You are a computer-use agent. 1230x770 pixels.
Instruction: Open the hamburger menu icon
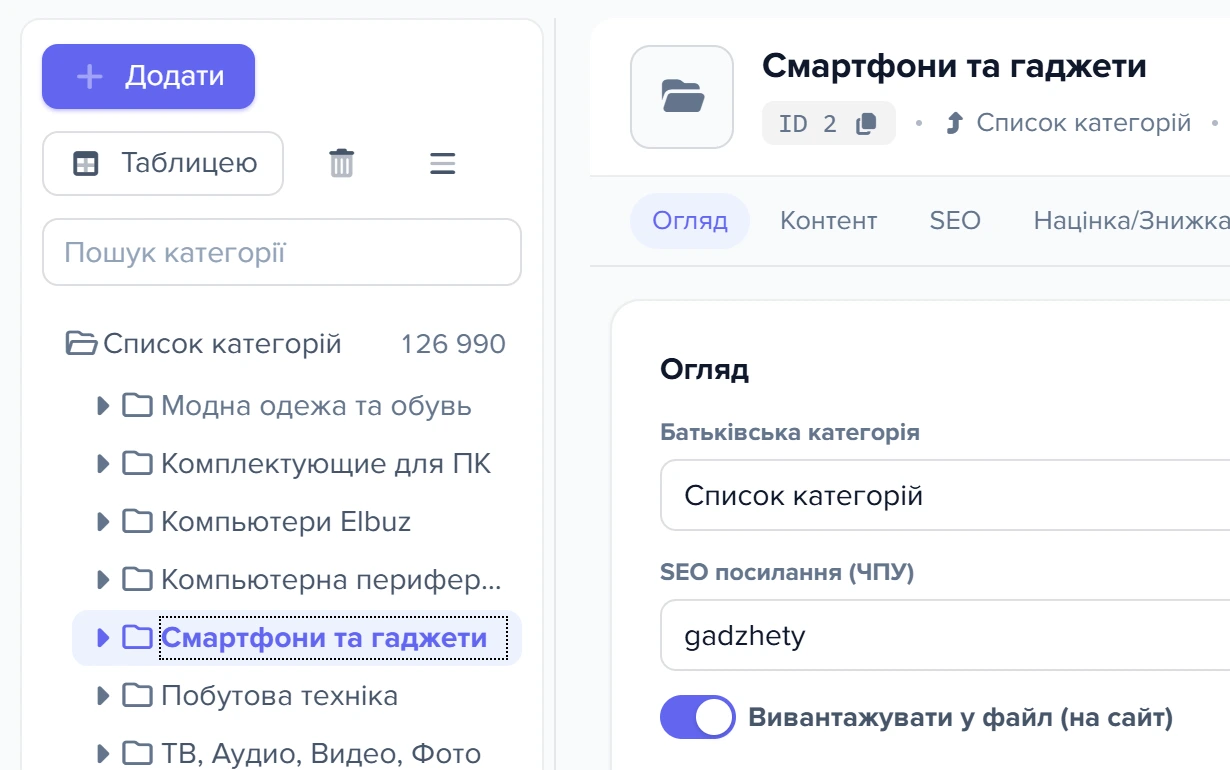tap(443, 163)
